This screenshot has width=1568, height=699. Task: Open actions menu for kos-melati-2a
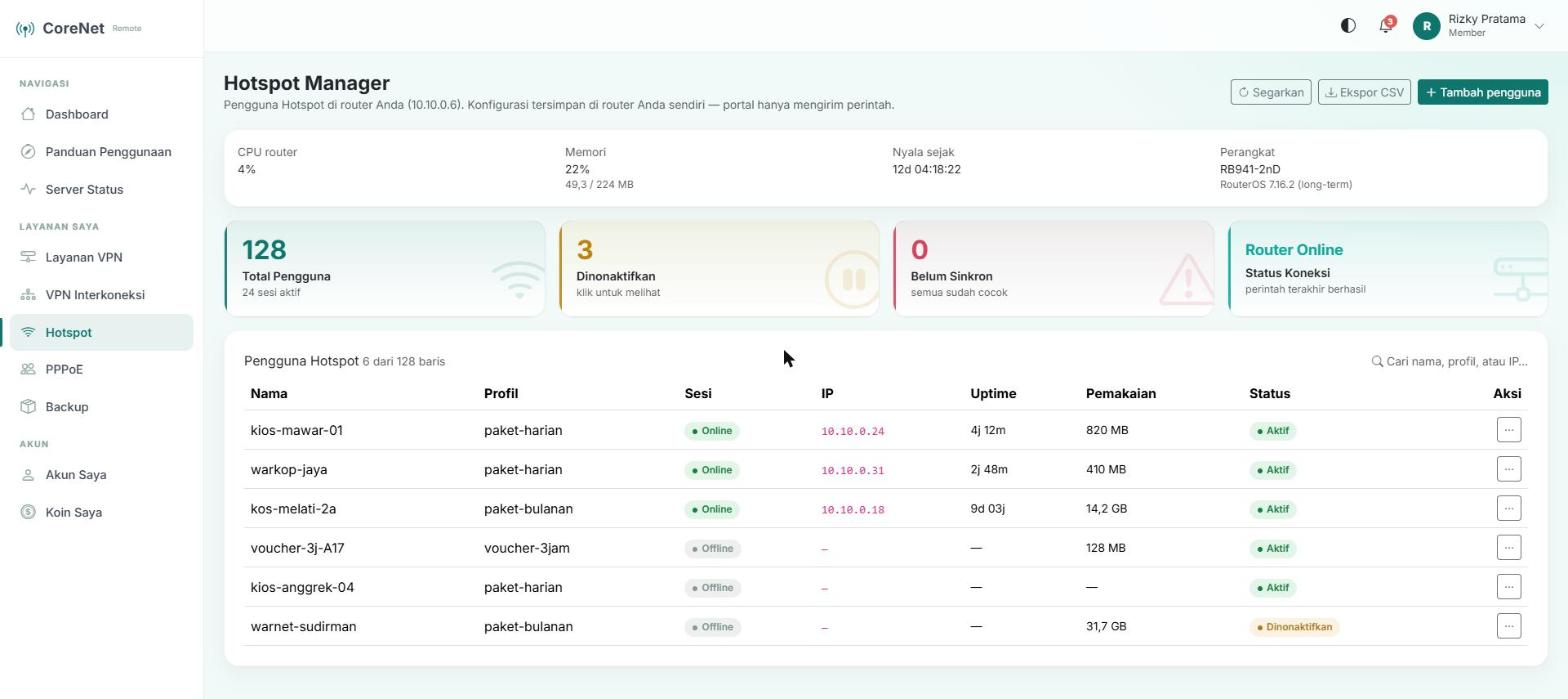[1508, 508]
